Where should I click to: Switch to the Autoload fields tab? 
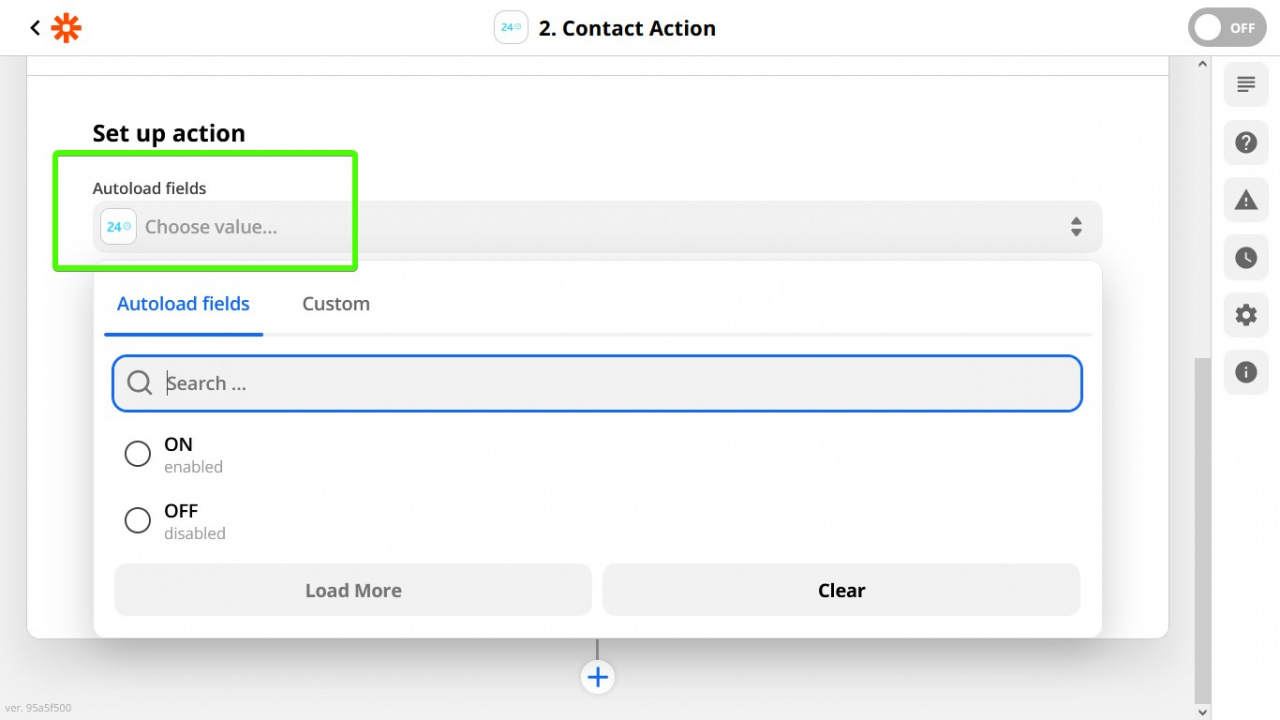(183, 304)
